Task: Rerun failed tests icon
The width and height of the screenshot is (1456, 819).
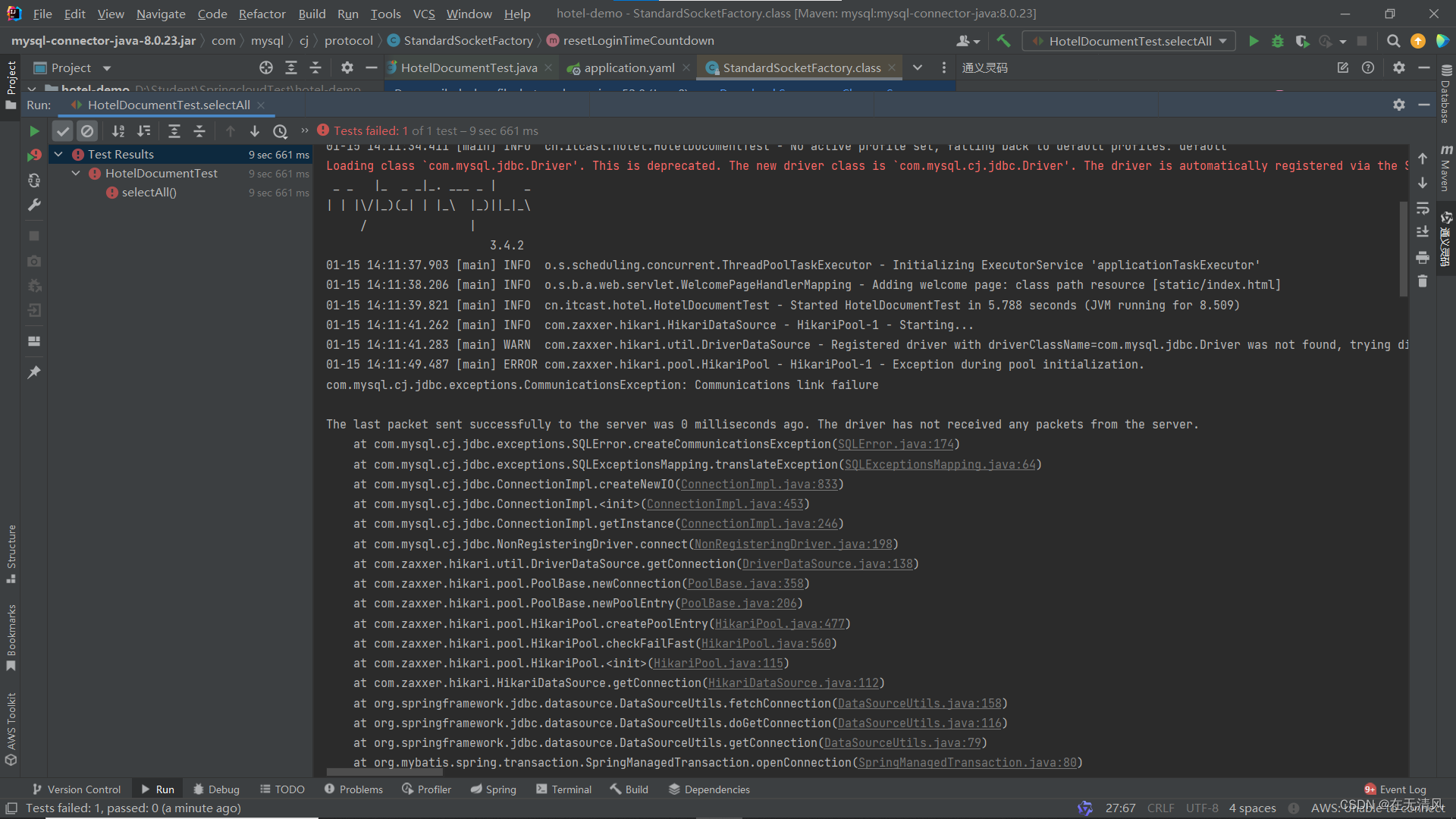Action: (x=34, y=155)
